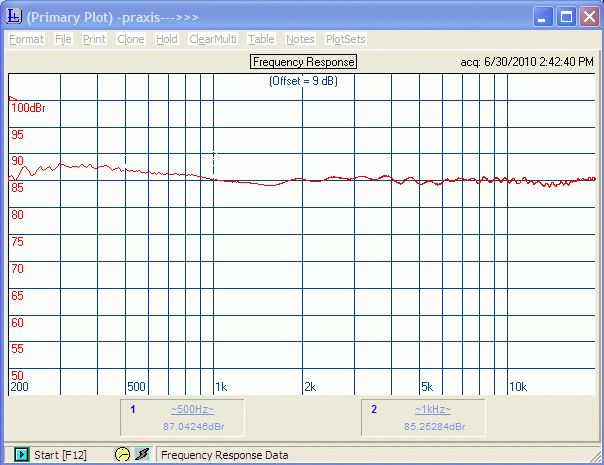Click the cursor number 1 label
The height and width of the screenshot is (465, 604).
pos(133,409)
